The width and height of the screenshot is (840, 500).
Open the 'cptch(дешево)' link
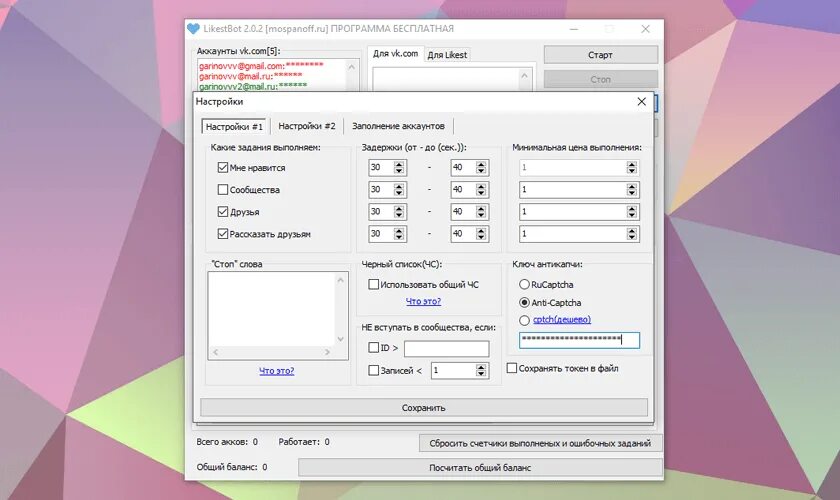click(561, 319)
